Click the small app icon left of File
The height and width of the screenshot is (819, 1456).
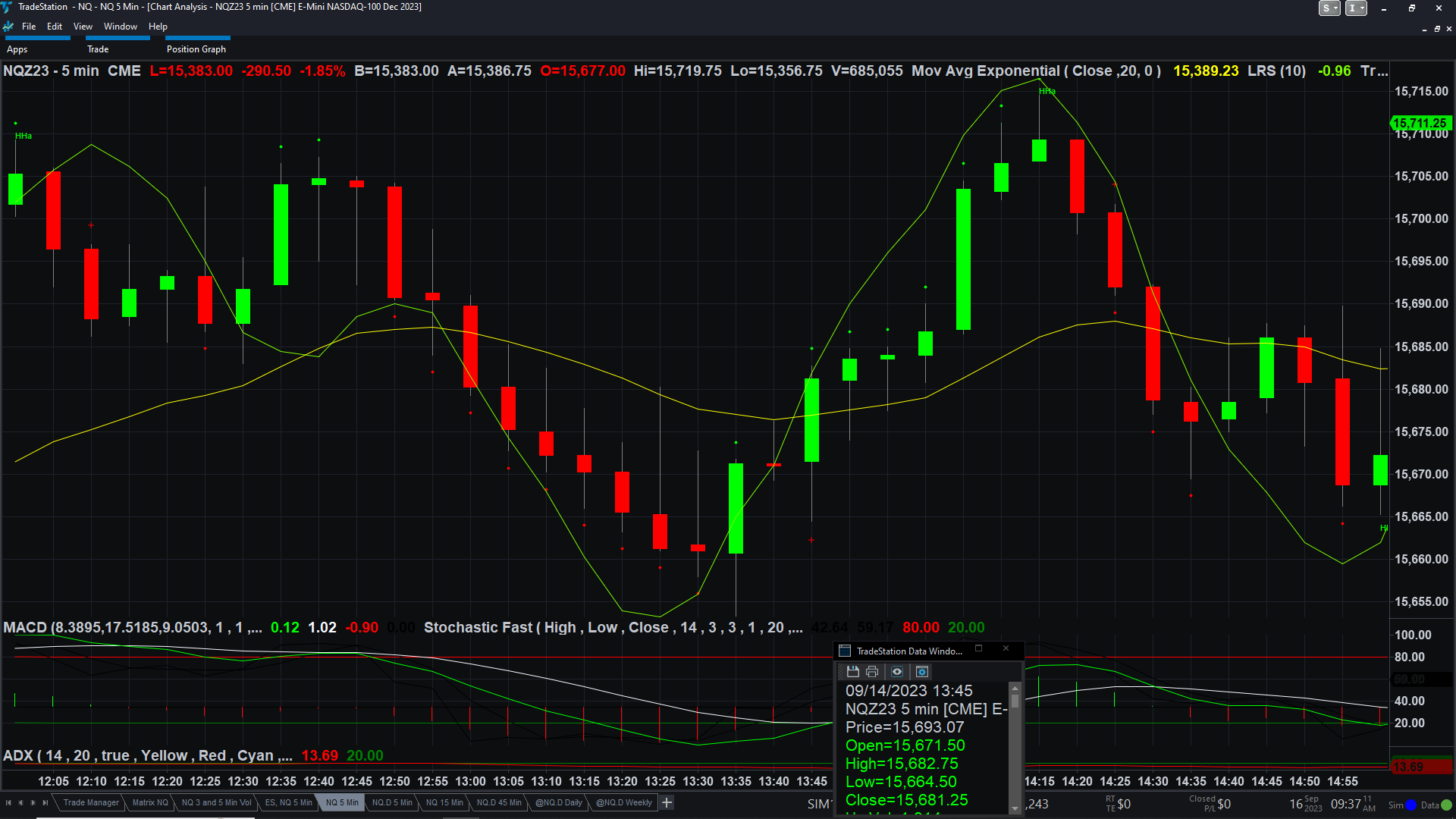coord(8,27)
